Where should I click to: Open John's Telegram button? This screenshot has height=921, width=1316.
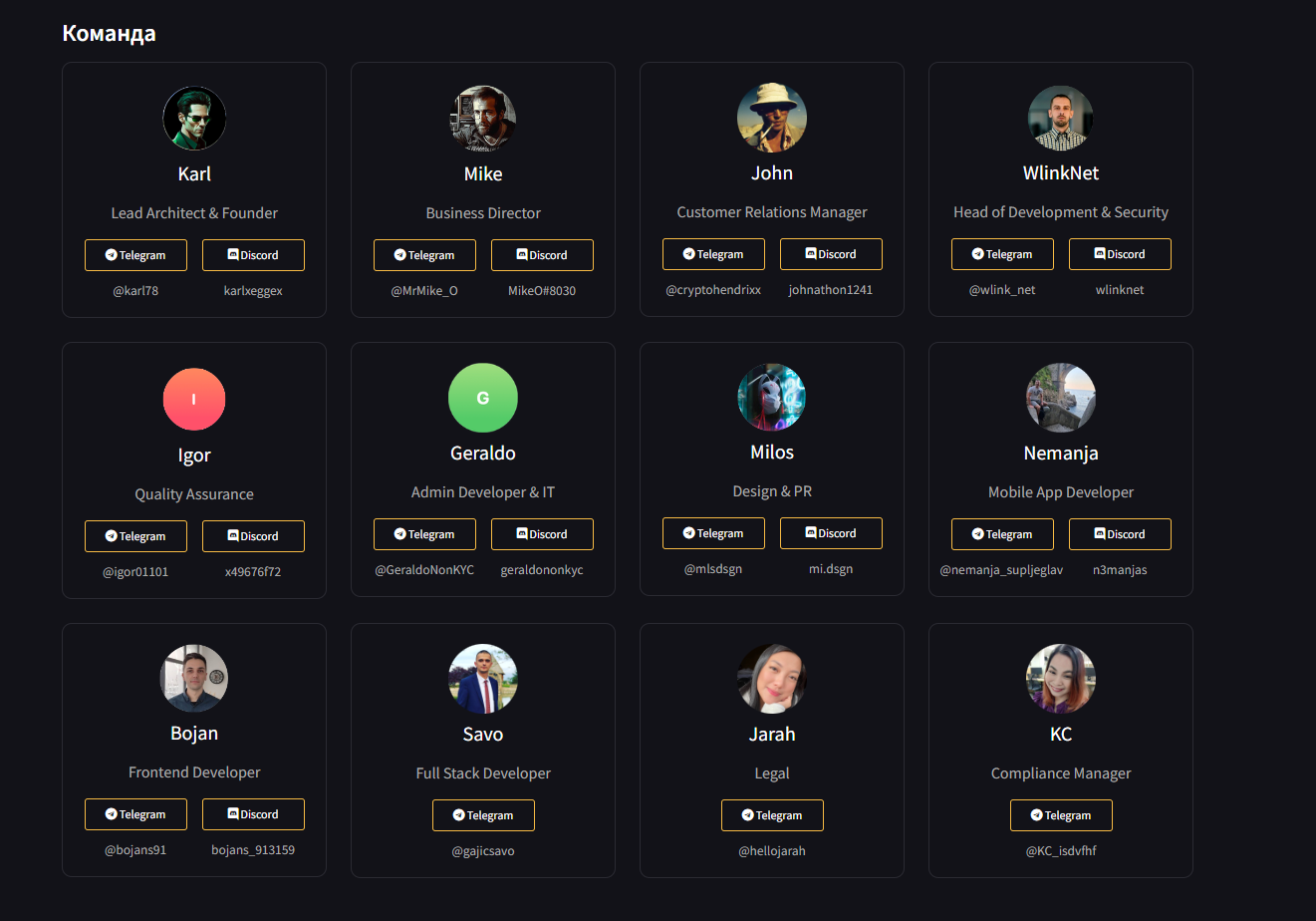pyautogui.click(x=713, y=254)
